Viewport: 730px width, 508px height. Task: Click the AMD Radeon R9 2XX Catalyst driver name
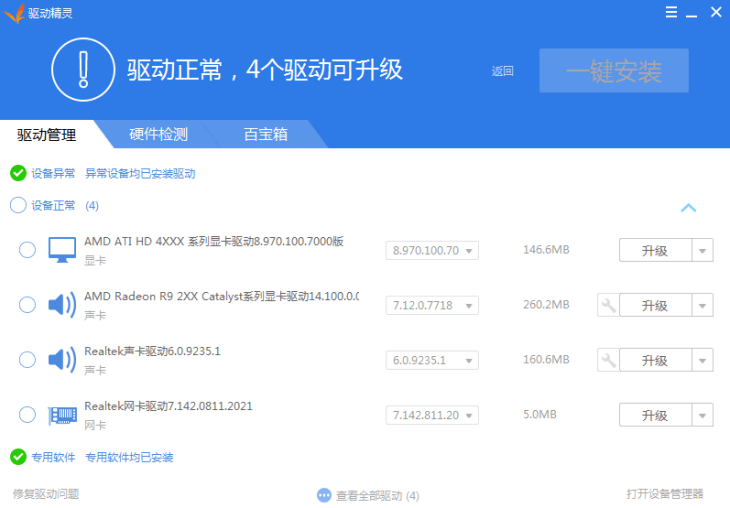222,296
